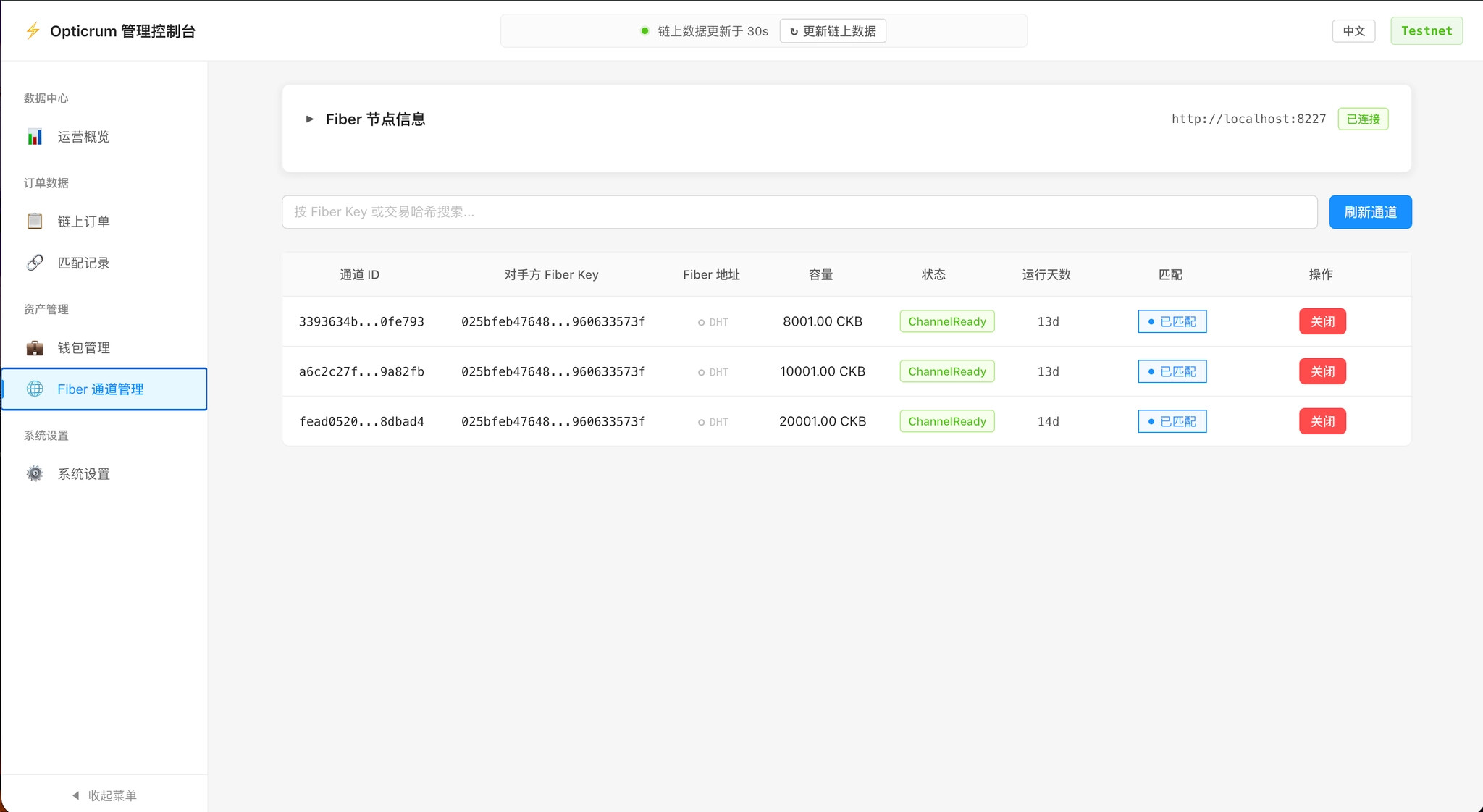Click the globe icon beside Fiber 通道管理

(x=35, y=389)
